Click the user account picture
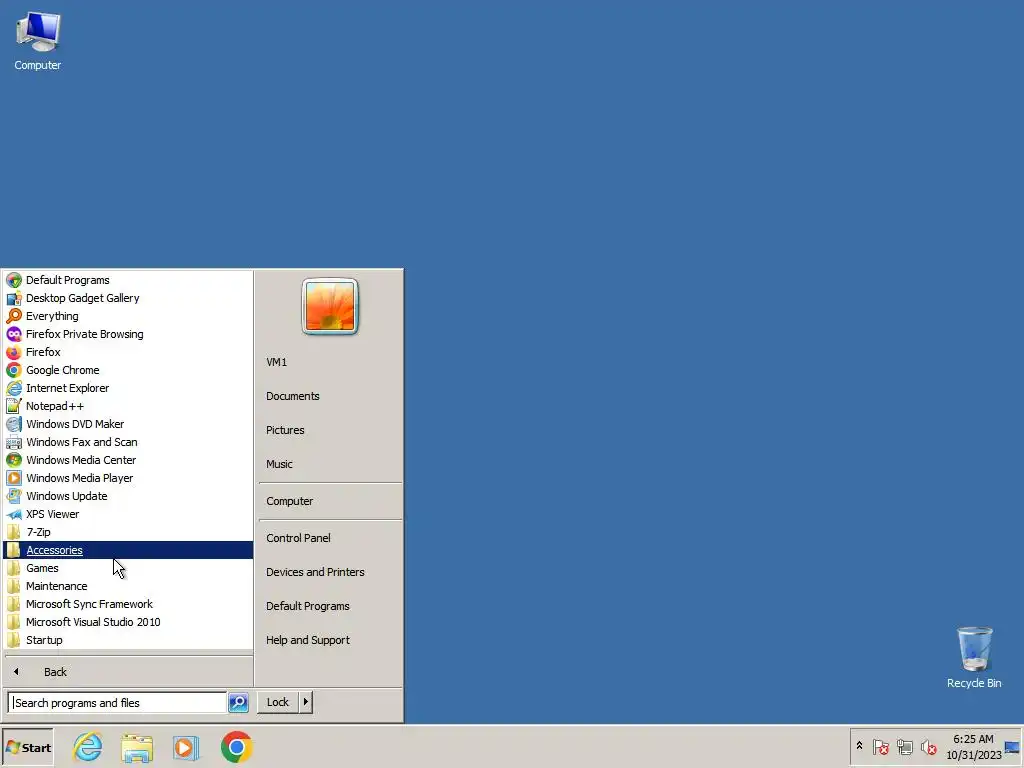Screen dimensions: 1024x768 [330, 306]
